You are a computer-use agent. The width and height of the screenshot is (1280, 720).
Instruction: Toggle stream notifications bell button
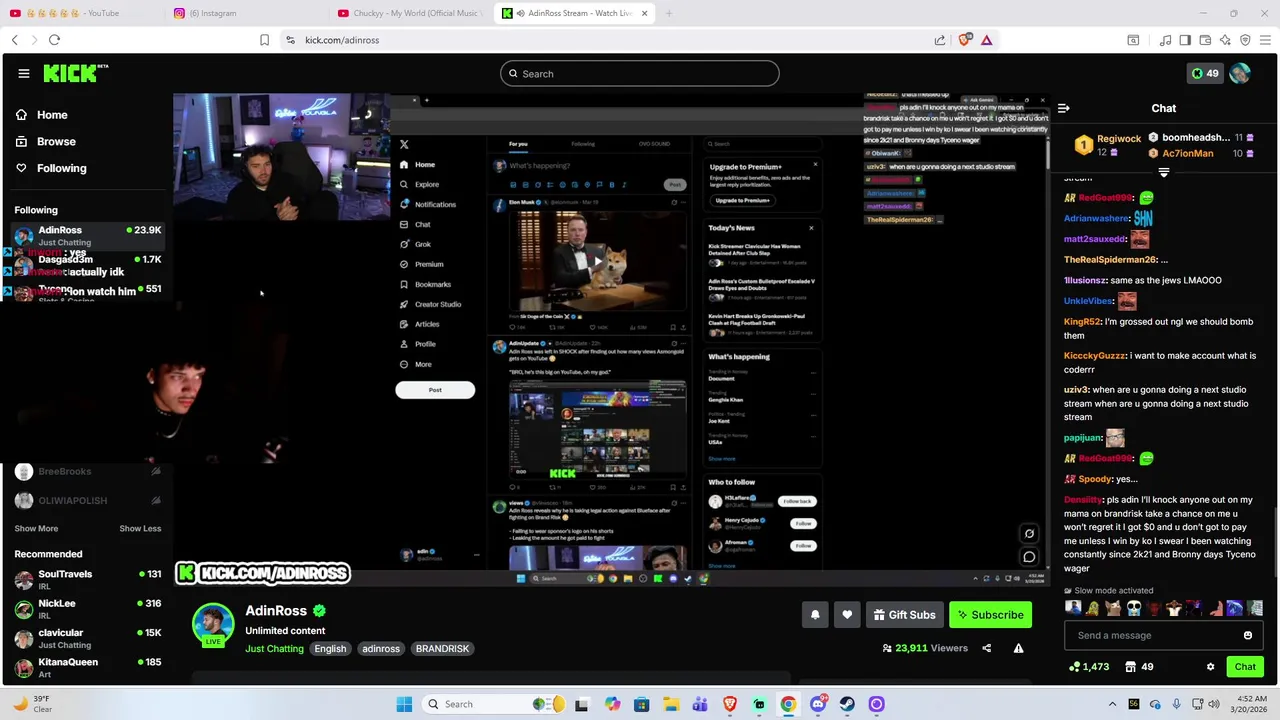(x=815, y=615)
